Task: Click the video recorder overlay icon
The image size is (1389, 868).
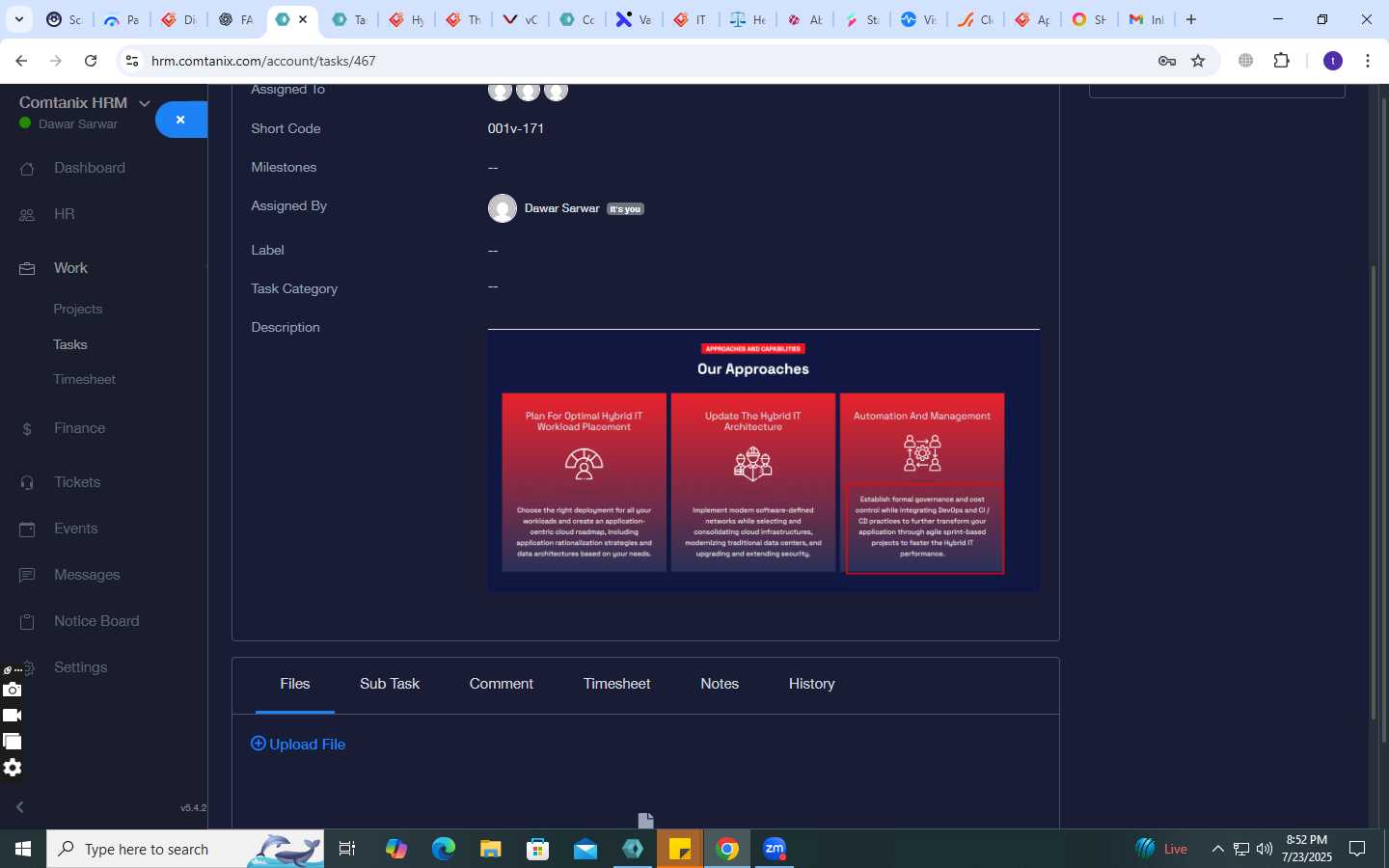Action: (12, 716)
